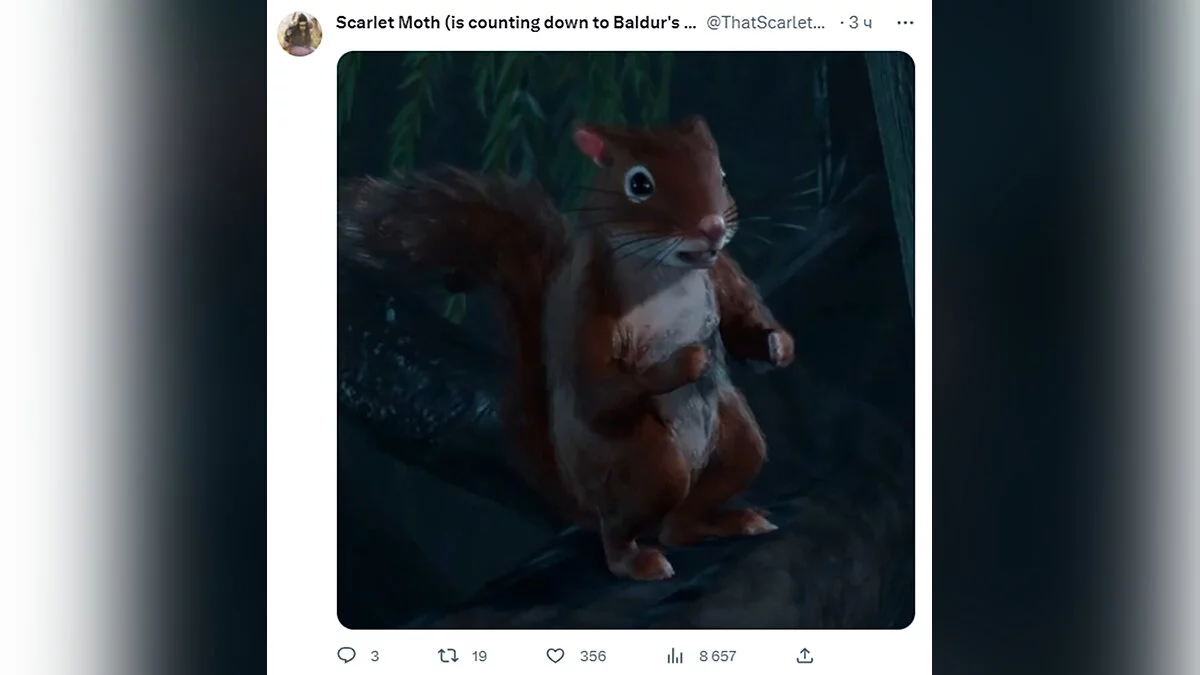Click the squirrel's pink ear in the picture

(x=589, y=145)
